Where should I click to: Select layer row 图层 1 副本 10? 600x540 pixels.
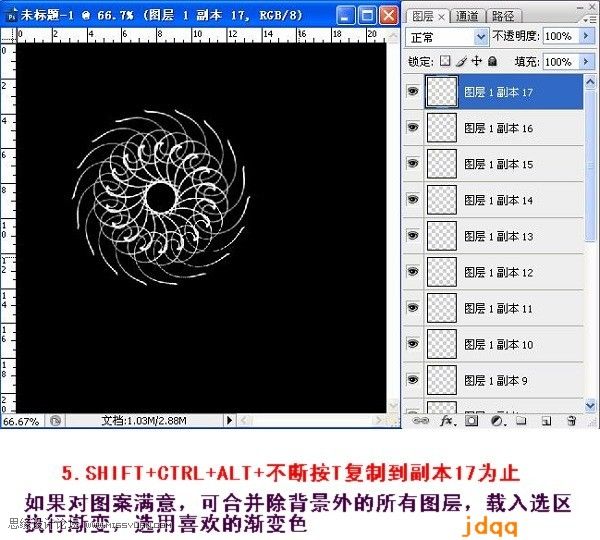[493, 344]
